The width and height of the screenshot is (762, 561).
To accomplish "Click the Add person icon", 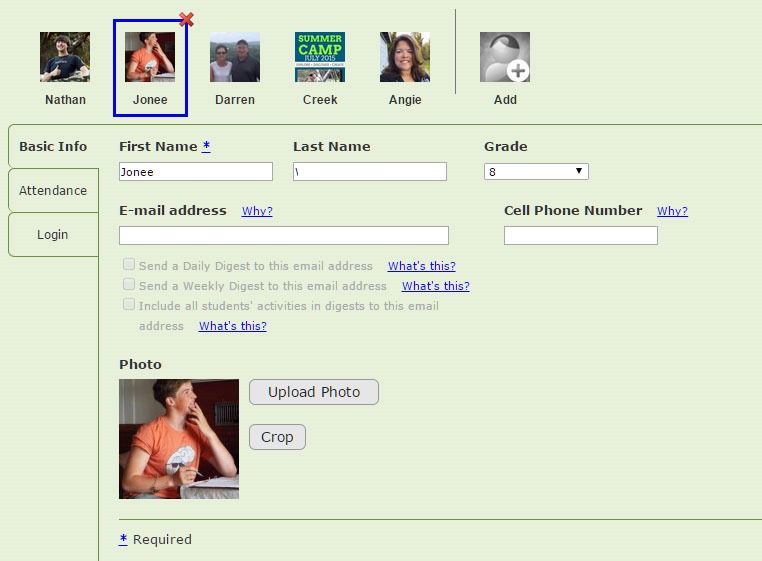I will [505, 57].
